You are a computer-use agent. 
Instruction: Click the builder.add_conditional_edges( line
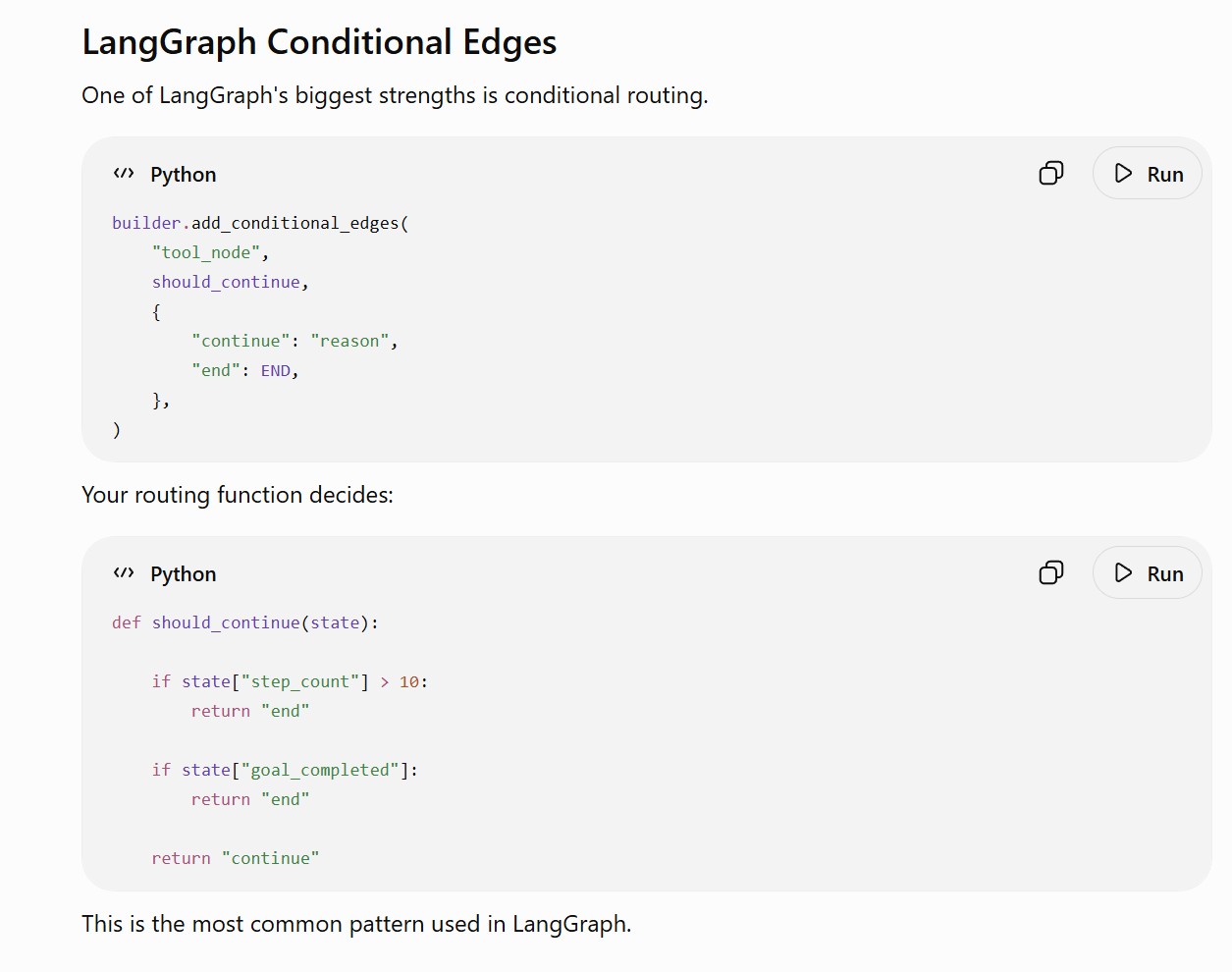[x=260, y=223]
